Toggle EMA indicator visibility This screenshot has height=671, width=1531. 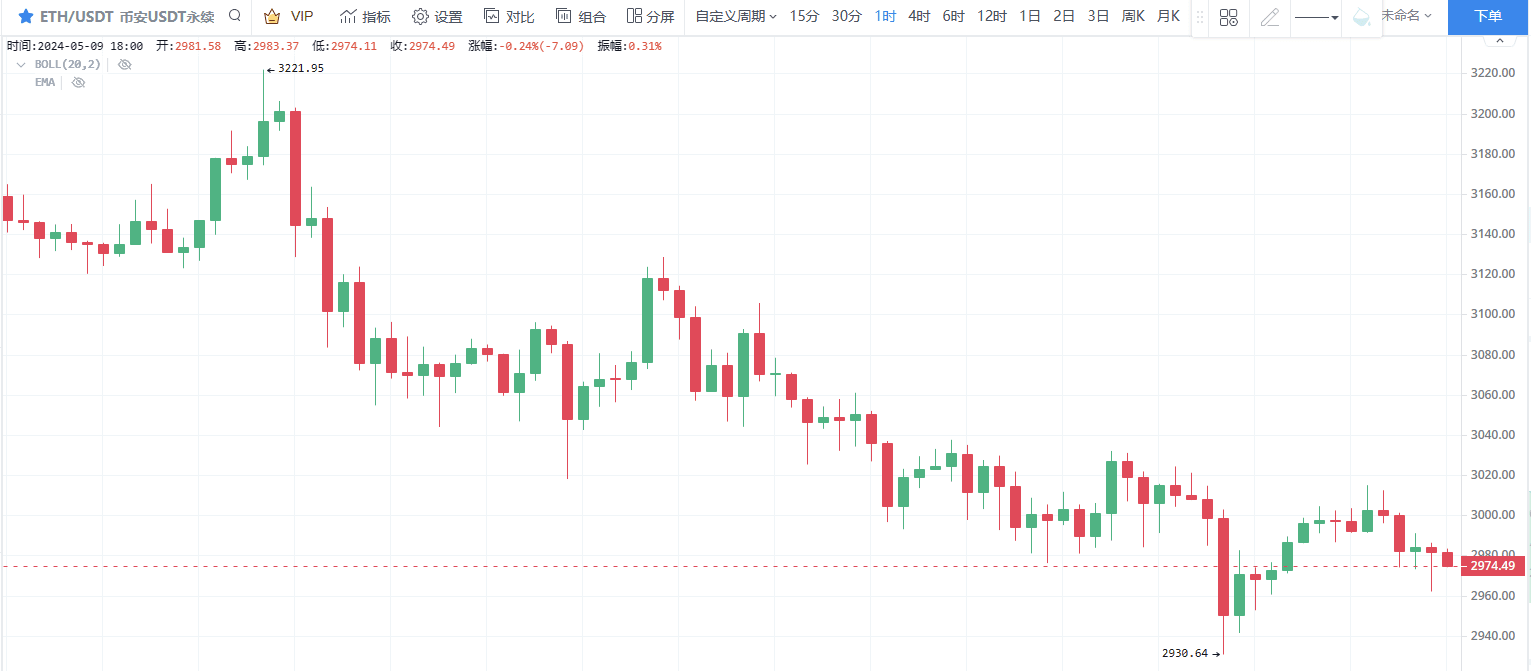(78, 82)
